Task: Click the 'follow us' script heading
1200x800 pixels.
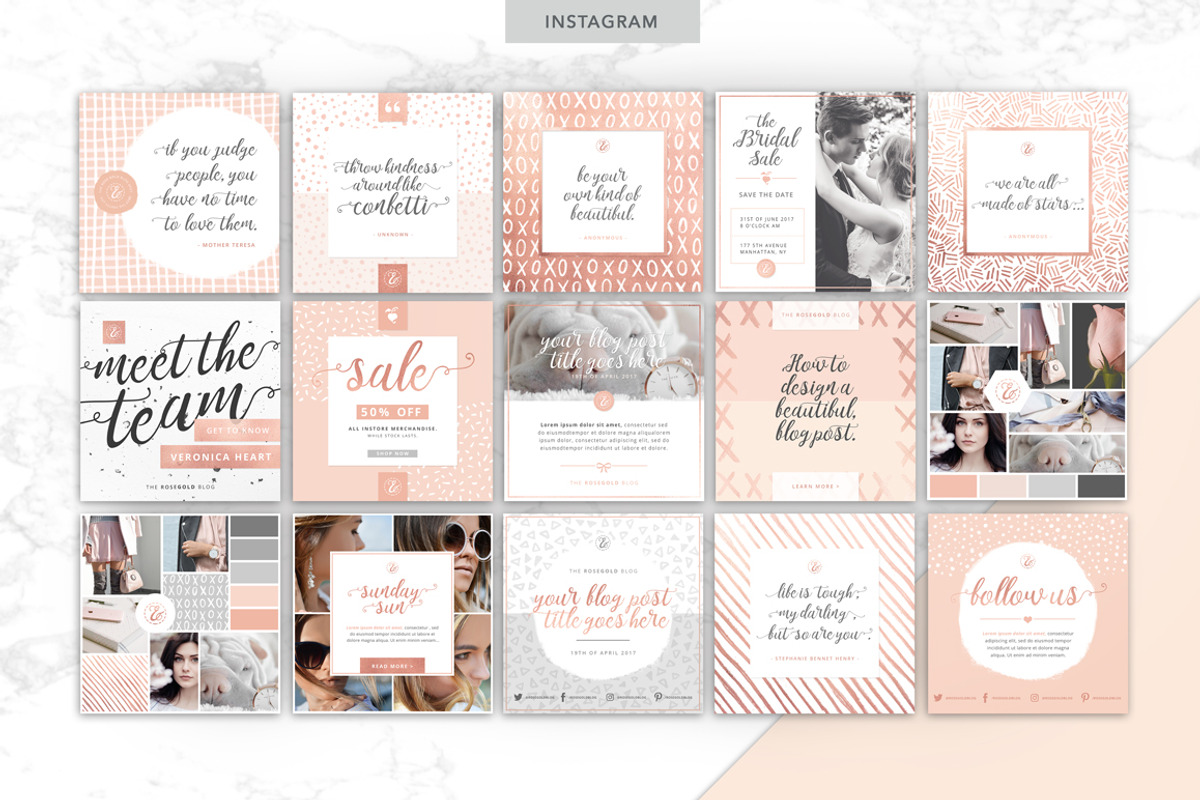Action: 1027,591
